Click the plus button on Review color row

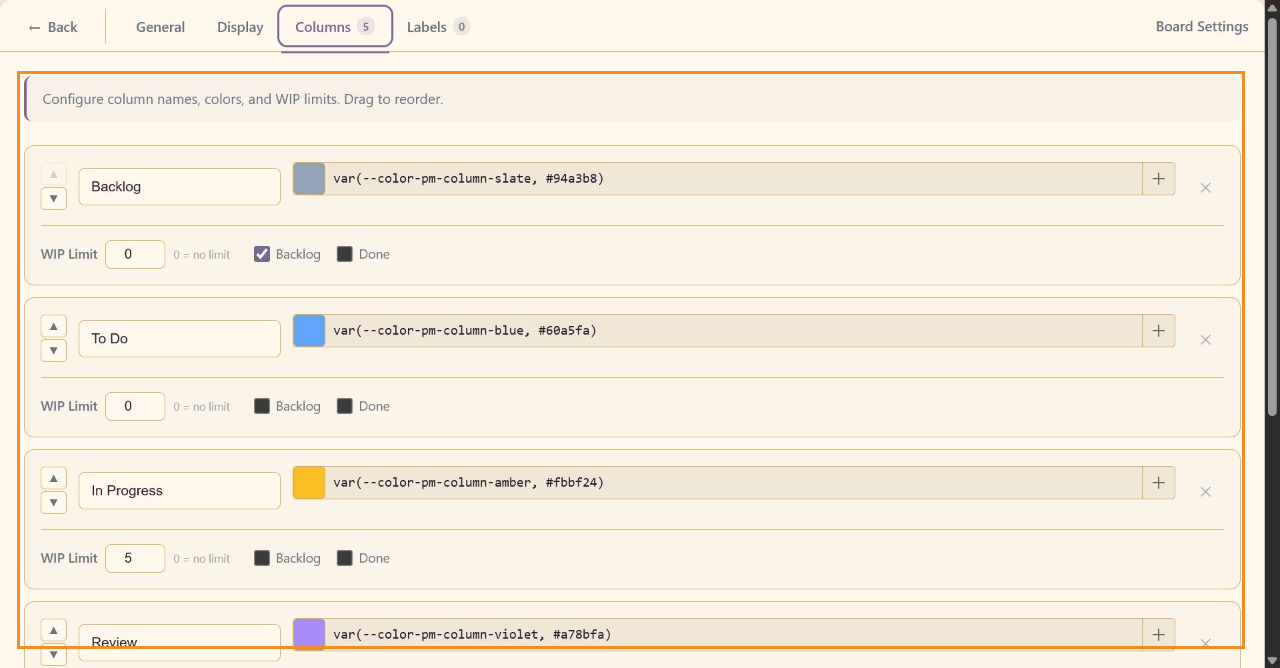tap(1159, 635)
